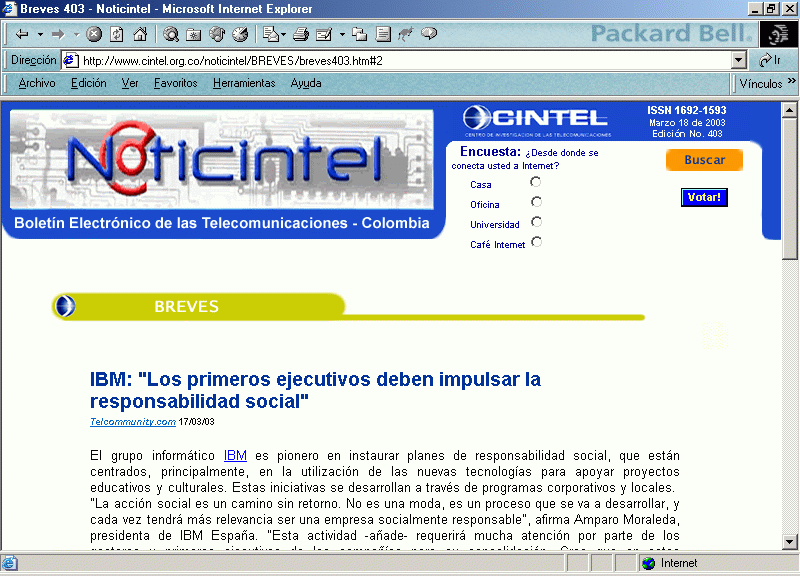Click the article headline about IBM
Screen dimensions: 800x576
[315, 390]
